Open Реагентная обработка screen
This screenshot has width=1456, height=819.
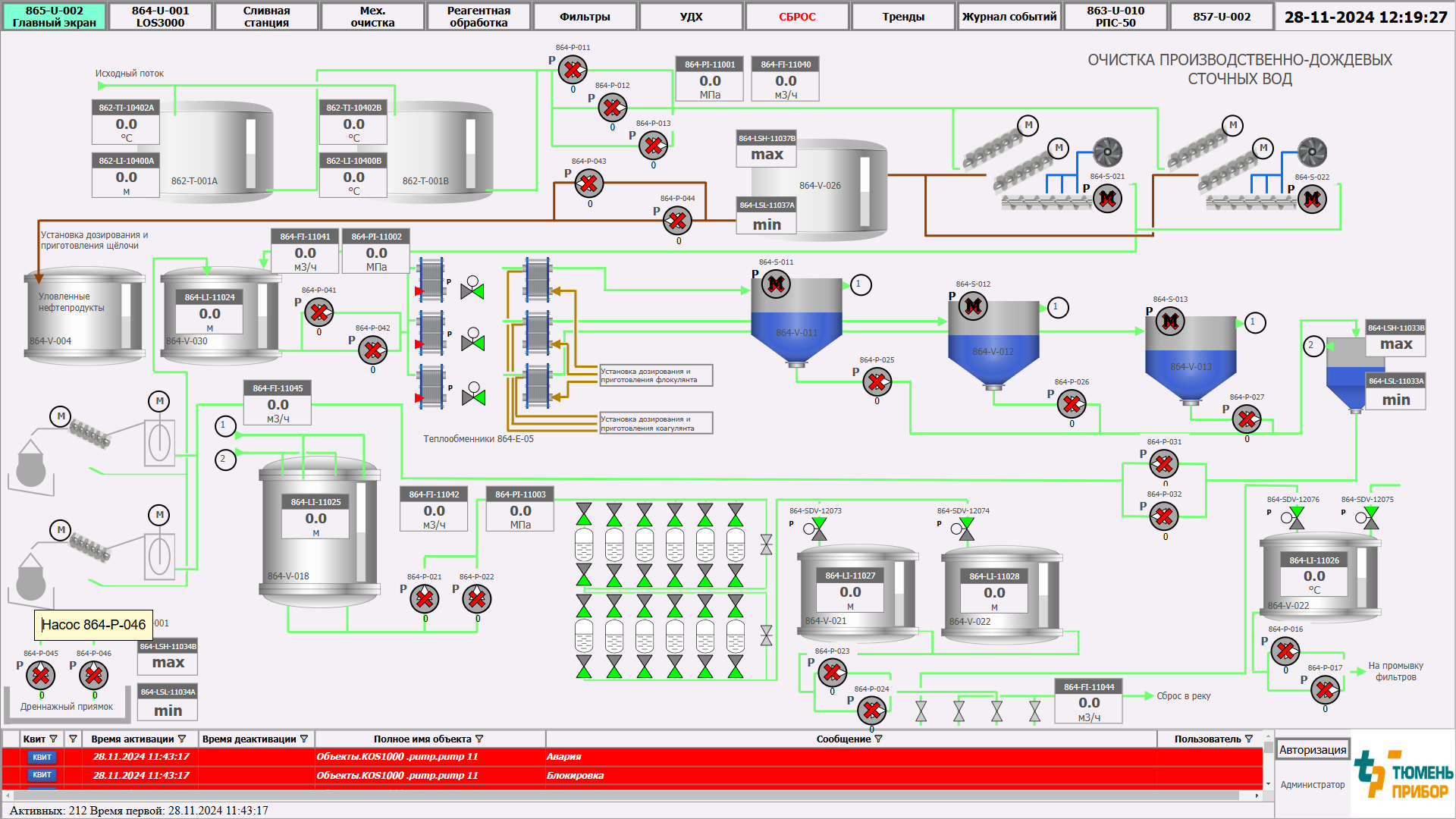point(479,17)
